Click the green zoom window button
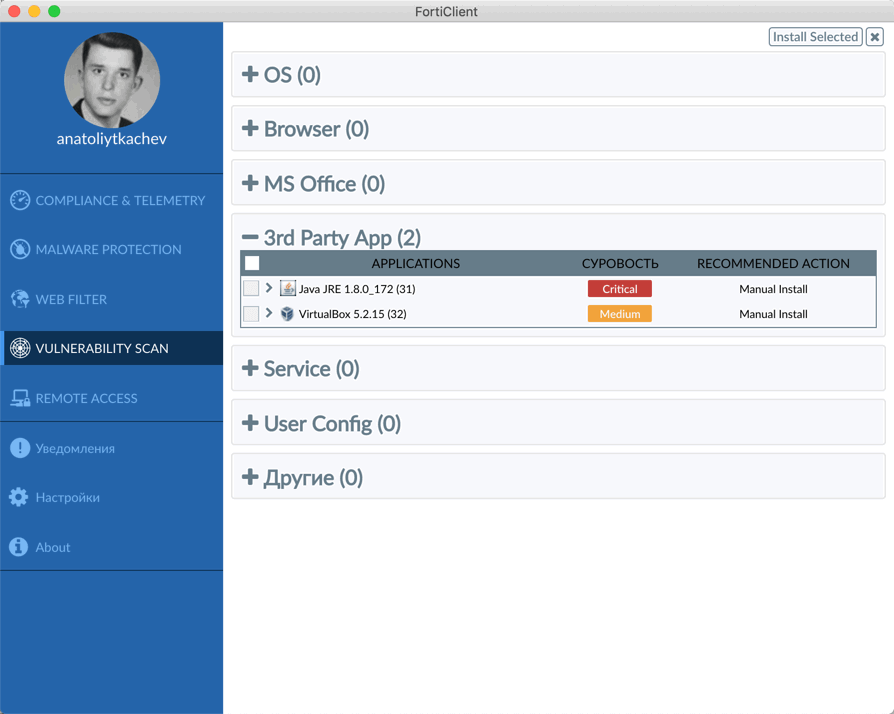Screen dimensions: 894x714 tap(54, 11)
